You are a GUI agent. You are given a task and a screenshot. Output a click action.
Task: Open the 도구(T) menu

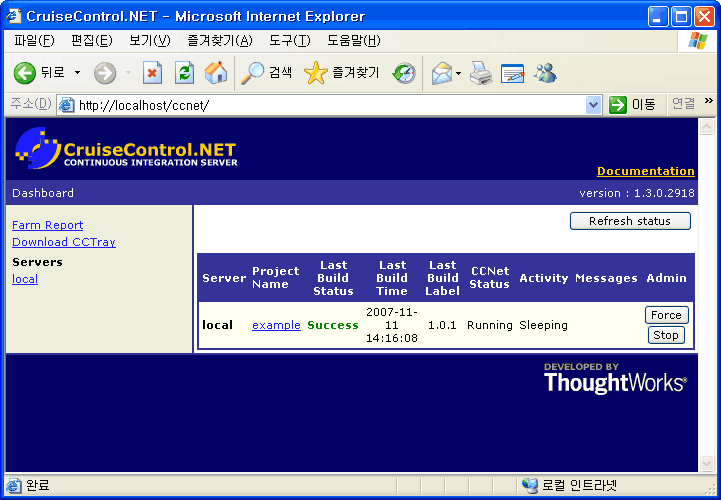coord(289,41)
